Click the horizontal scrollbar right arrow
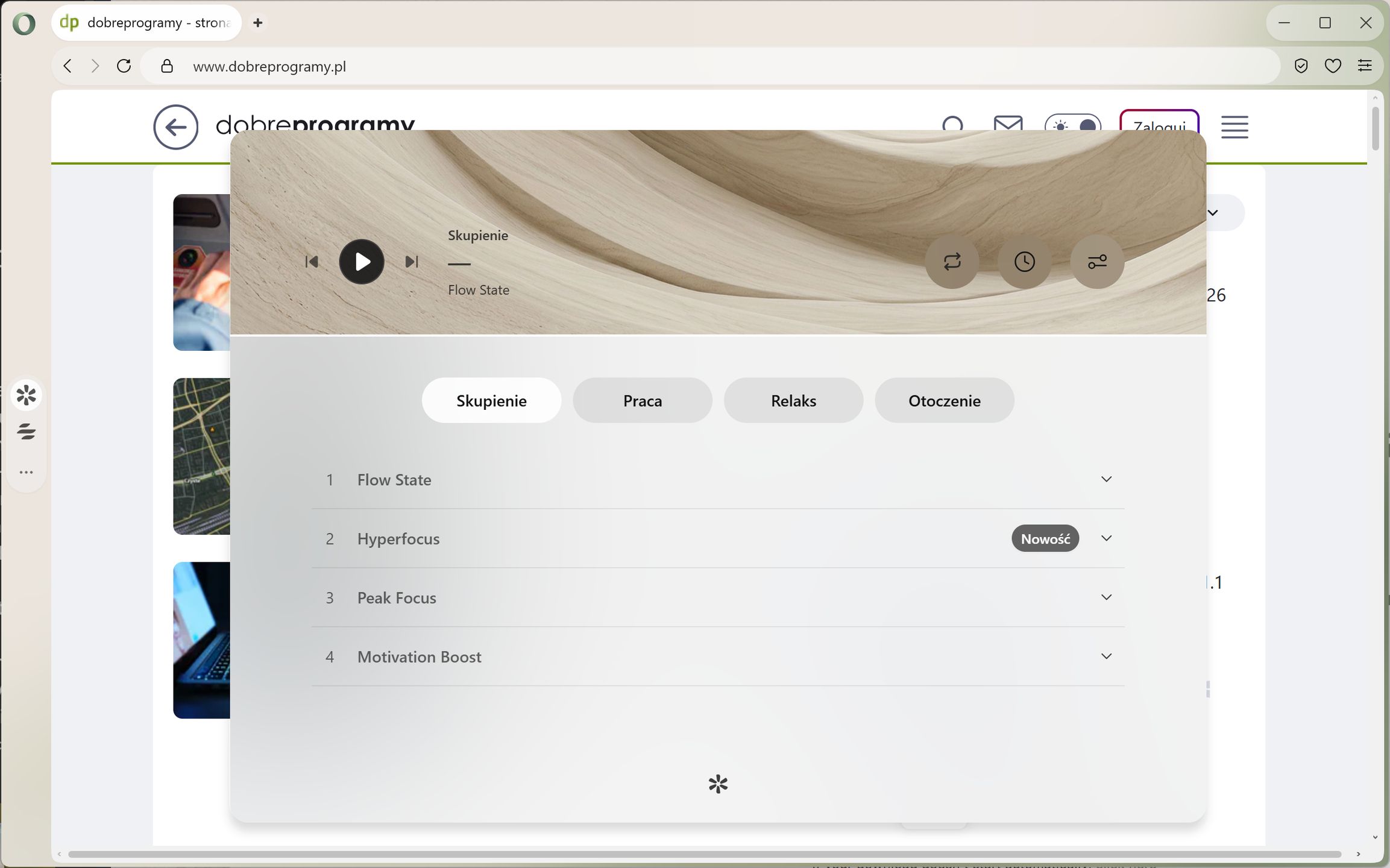 click(1358, 854)
